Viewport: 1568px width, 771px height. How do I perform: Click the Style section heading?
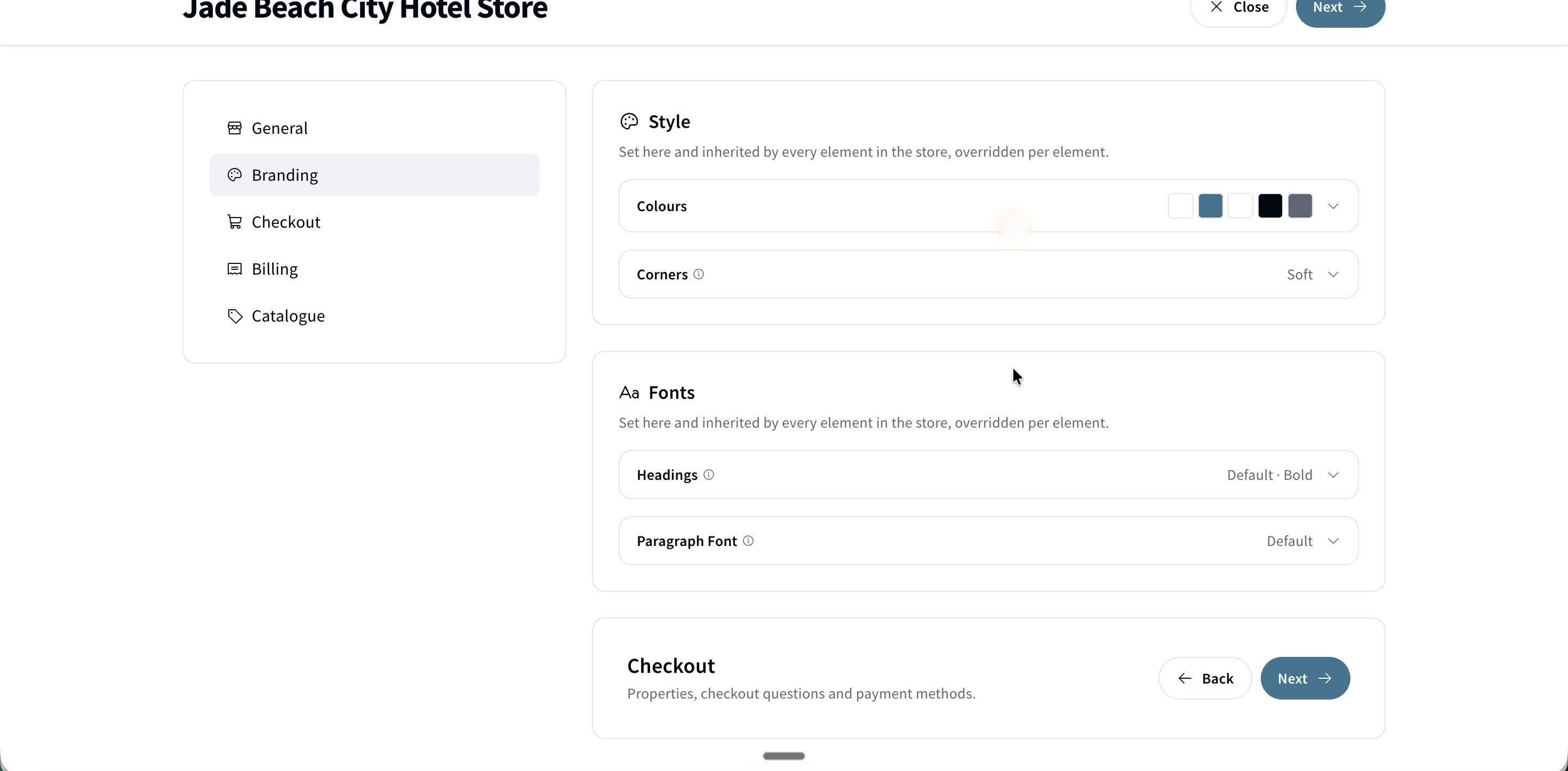pyautogui.click(x=669, y=121)
